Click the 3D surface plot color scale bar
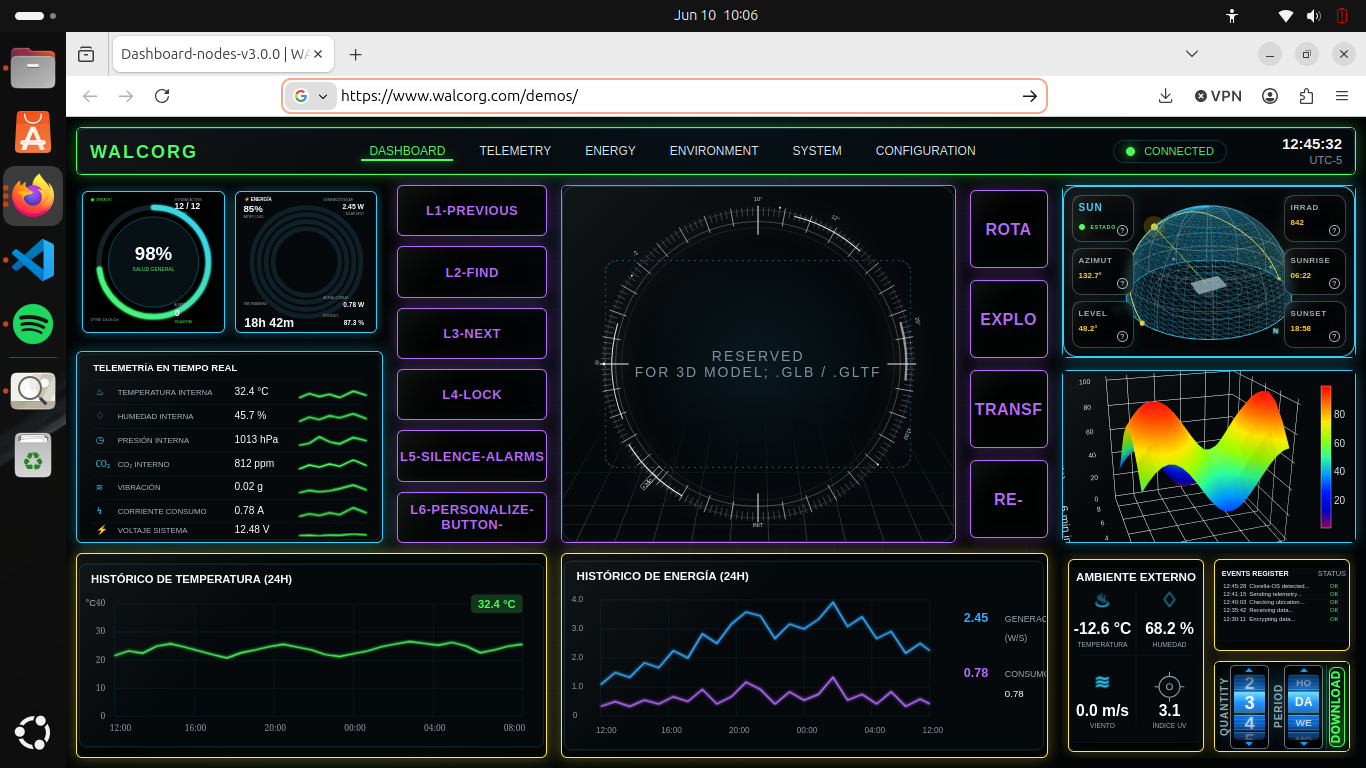1366x768 pixels. click(x=1326, y=456)
